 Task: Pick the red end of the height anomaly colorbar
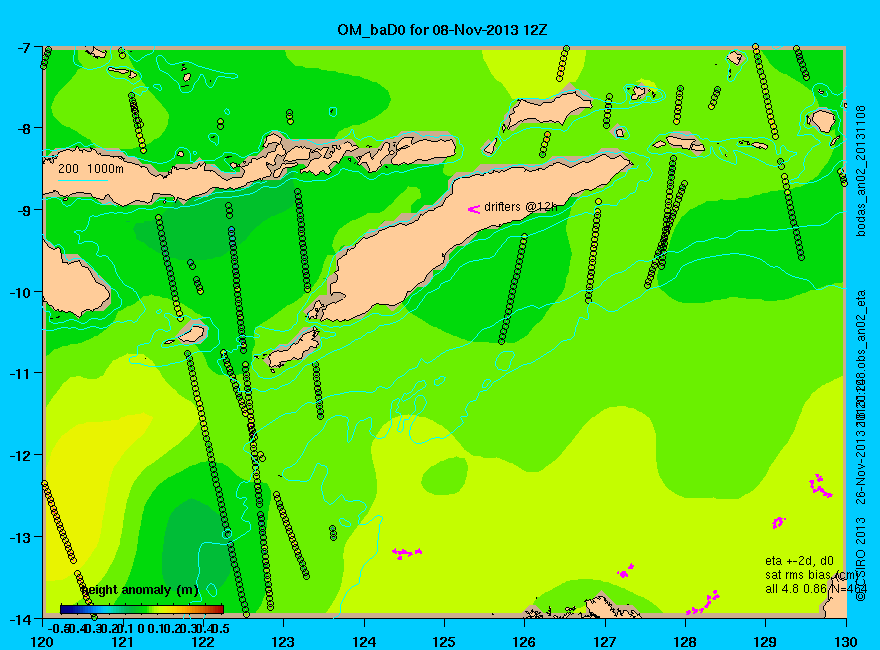[x=218, y=609]
